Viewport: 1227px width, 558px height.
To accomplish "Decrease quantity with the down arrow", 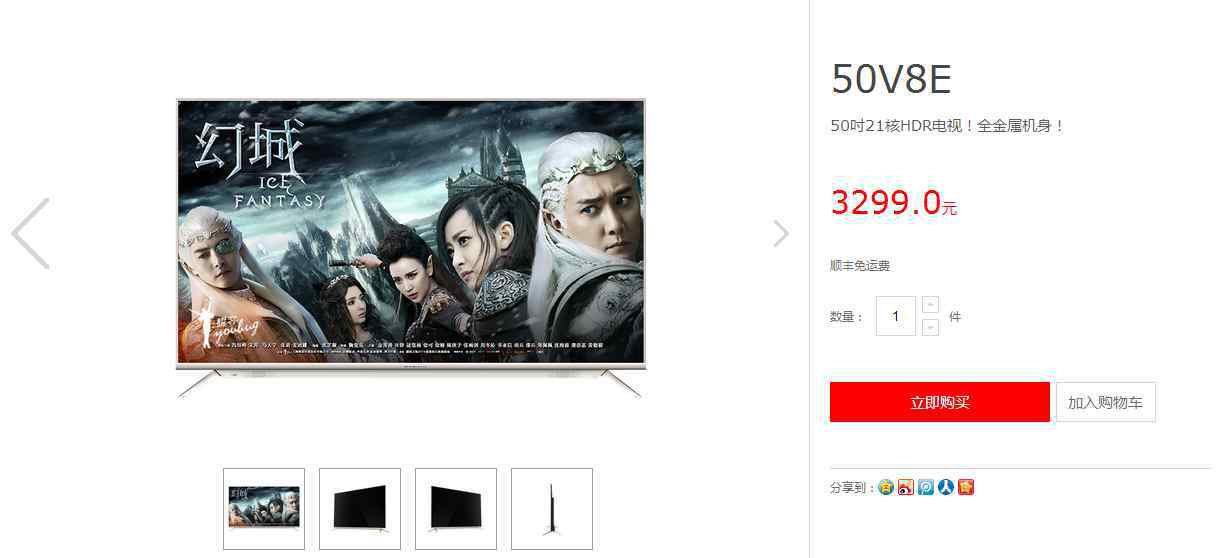I will pos(930,327).
